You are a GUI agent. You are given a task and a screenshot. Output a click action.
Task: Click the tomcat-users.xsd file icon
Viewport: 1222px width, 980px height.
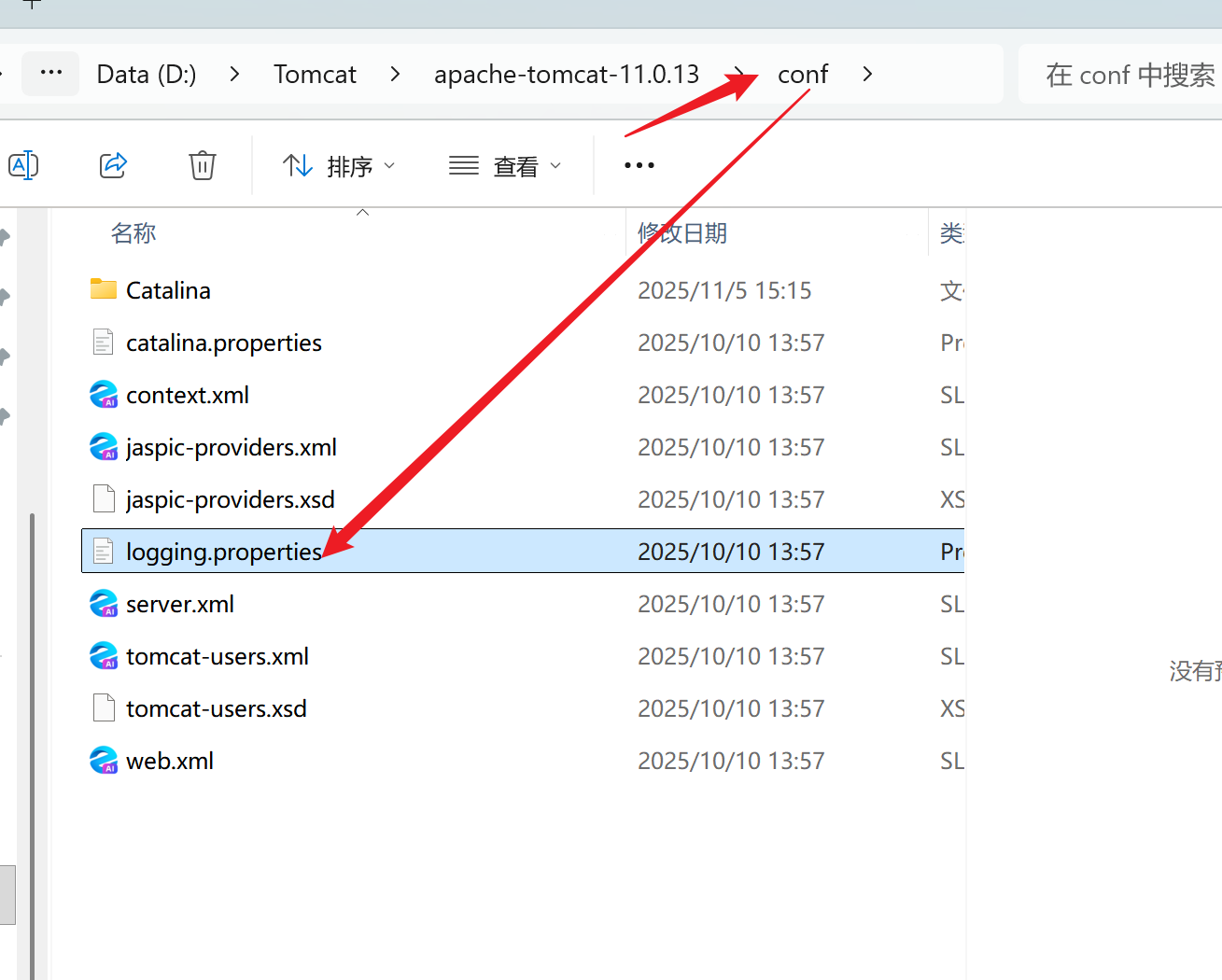104,708
